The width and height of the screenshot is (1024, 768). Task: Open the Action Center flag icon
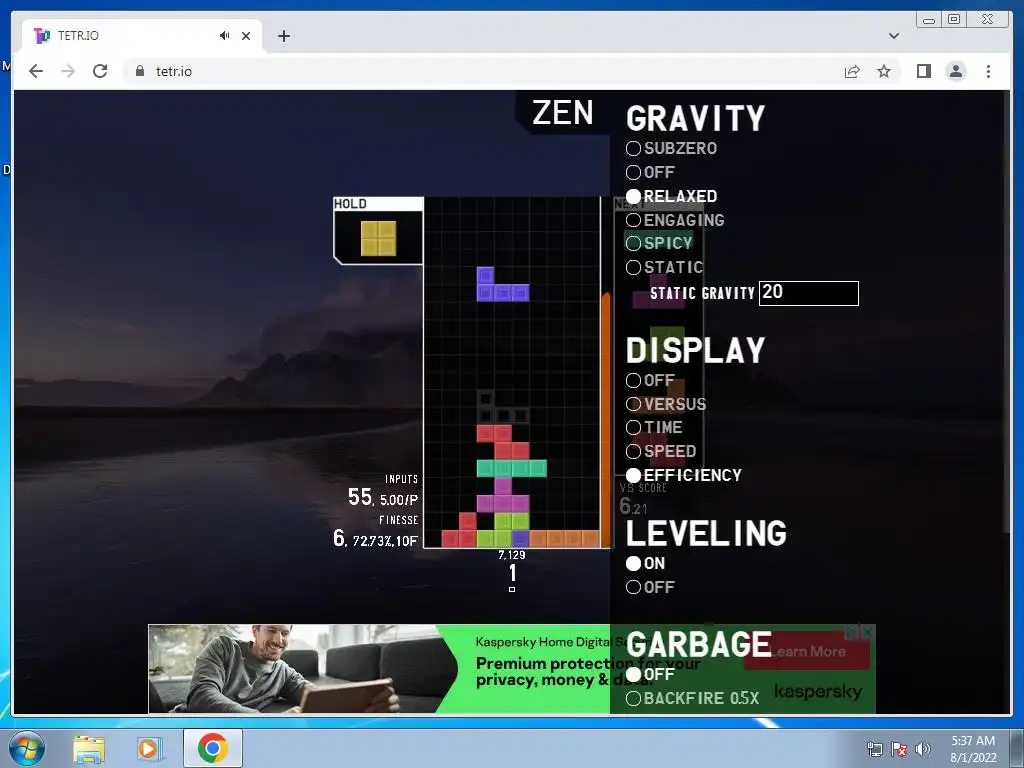(x=899, y=749)
